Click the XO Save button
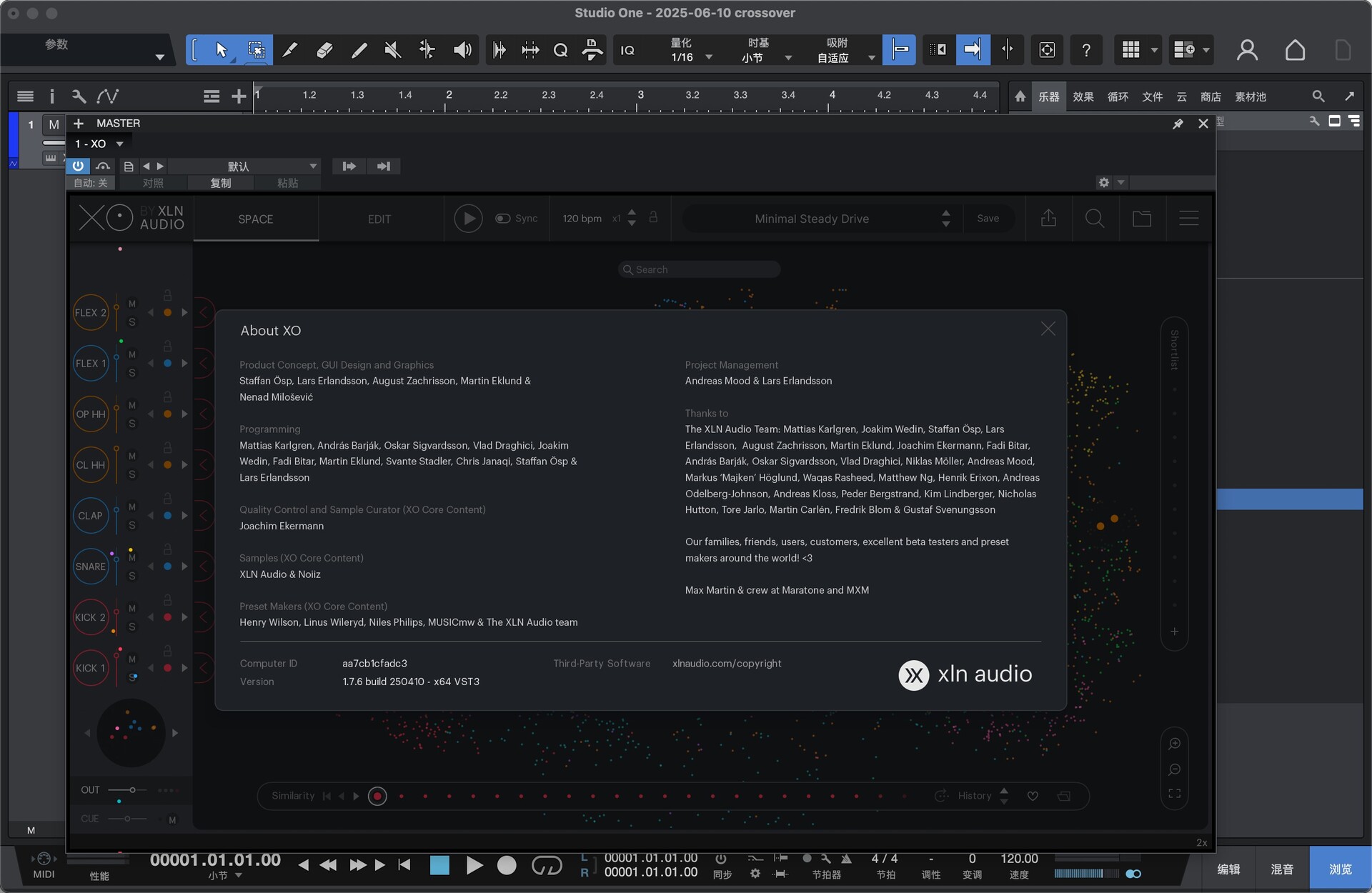Image resolution: width=1372 pixels, height=893 pixels. tap(988, 219)
